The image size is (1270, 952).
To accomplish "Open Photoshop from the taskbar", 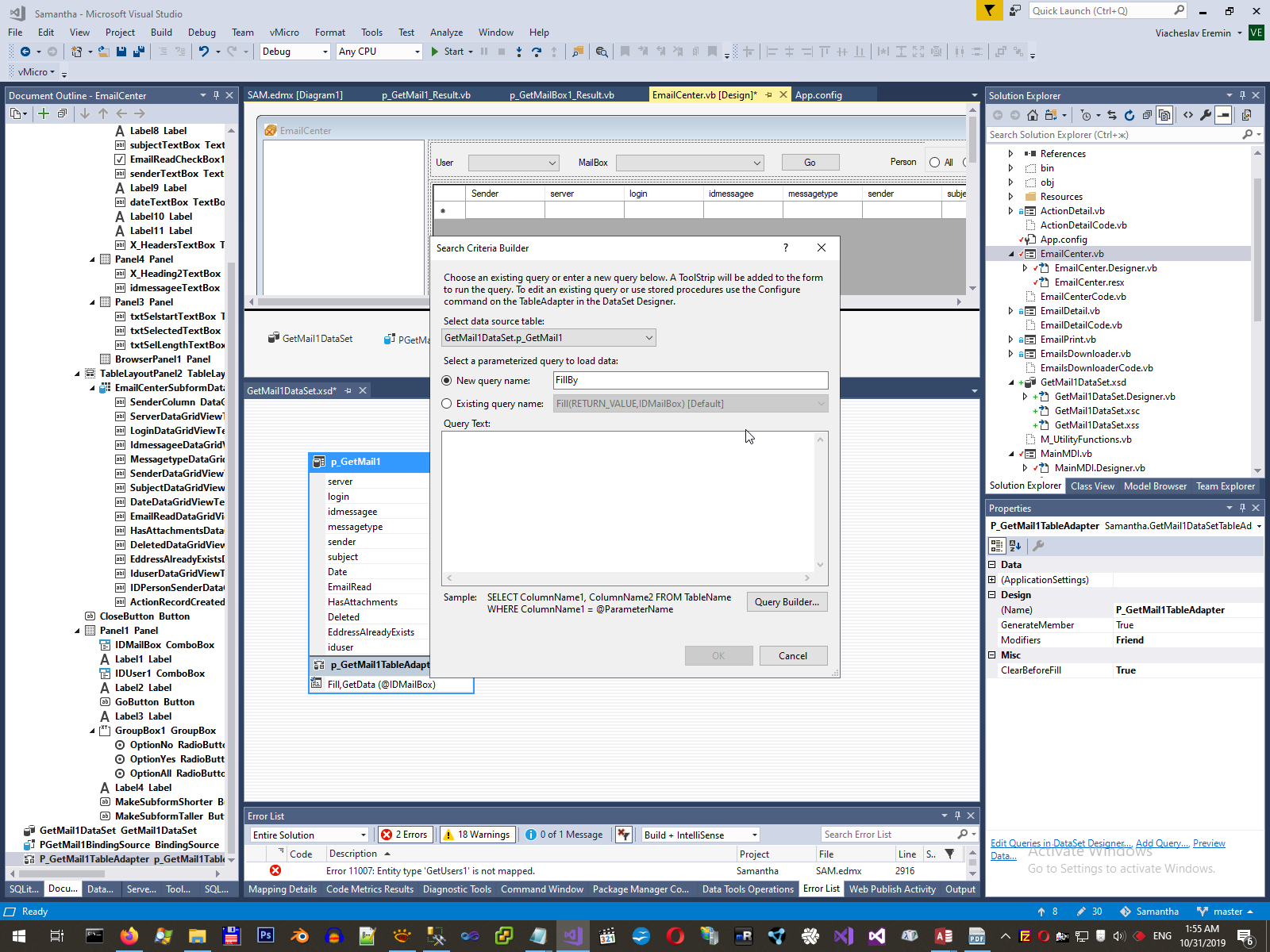I will [x=265, y=936].
